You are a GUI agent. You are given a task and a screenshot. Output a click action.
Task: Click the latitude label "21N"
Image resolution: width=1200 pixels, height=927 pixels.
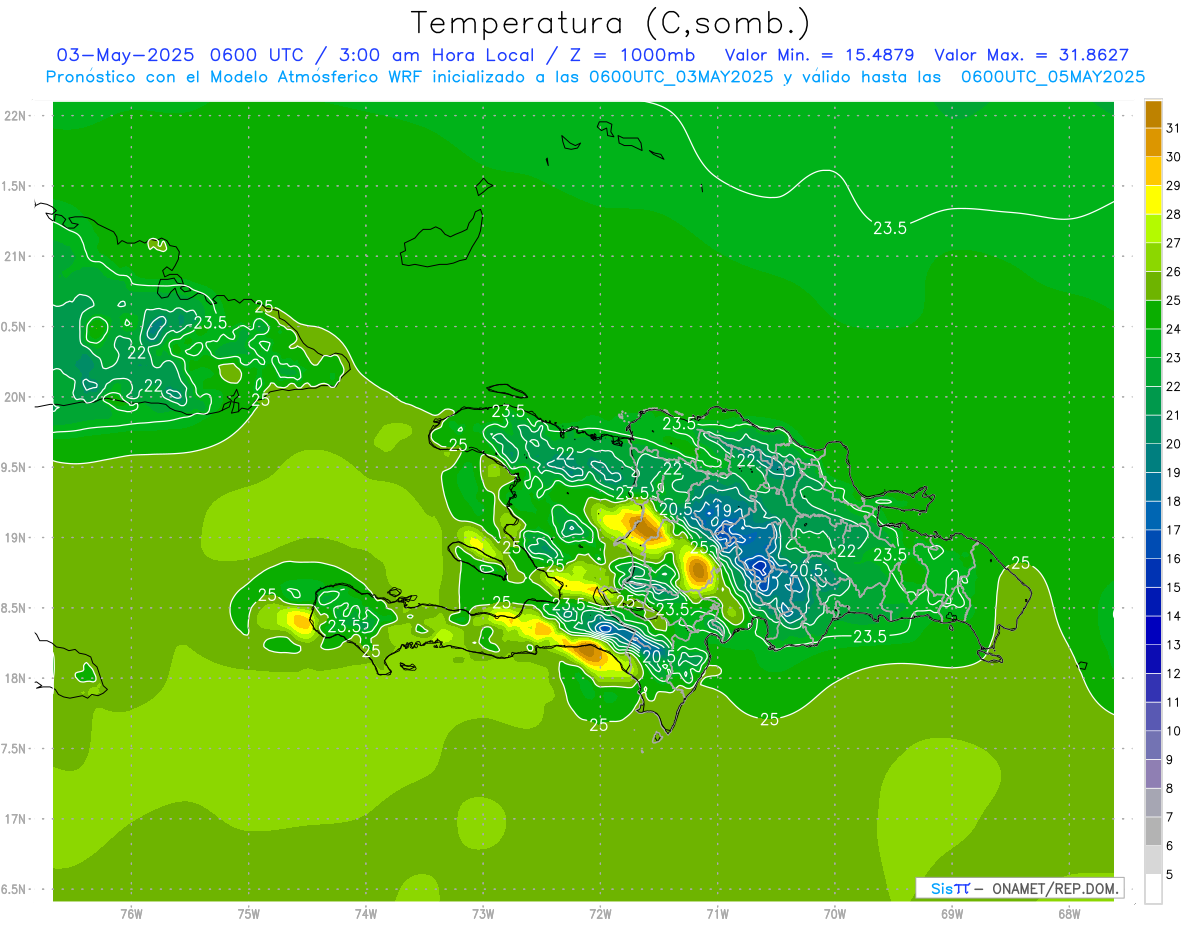[15, 256]
